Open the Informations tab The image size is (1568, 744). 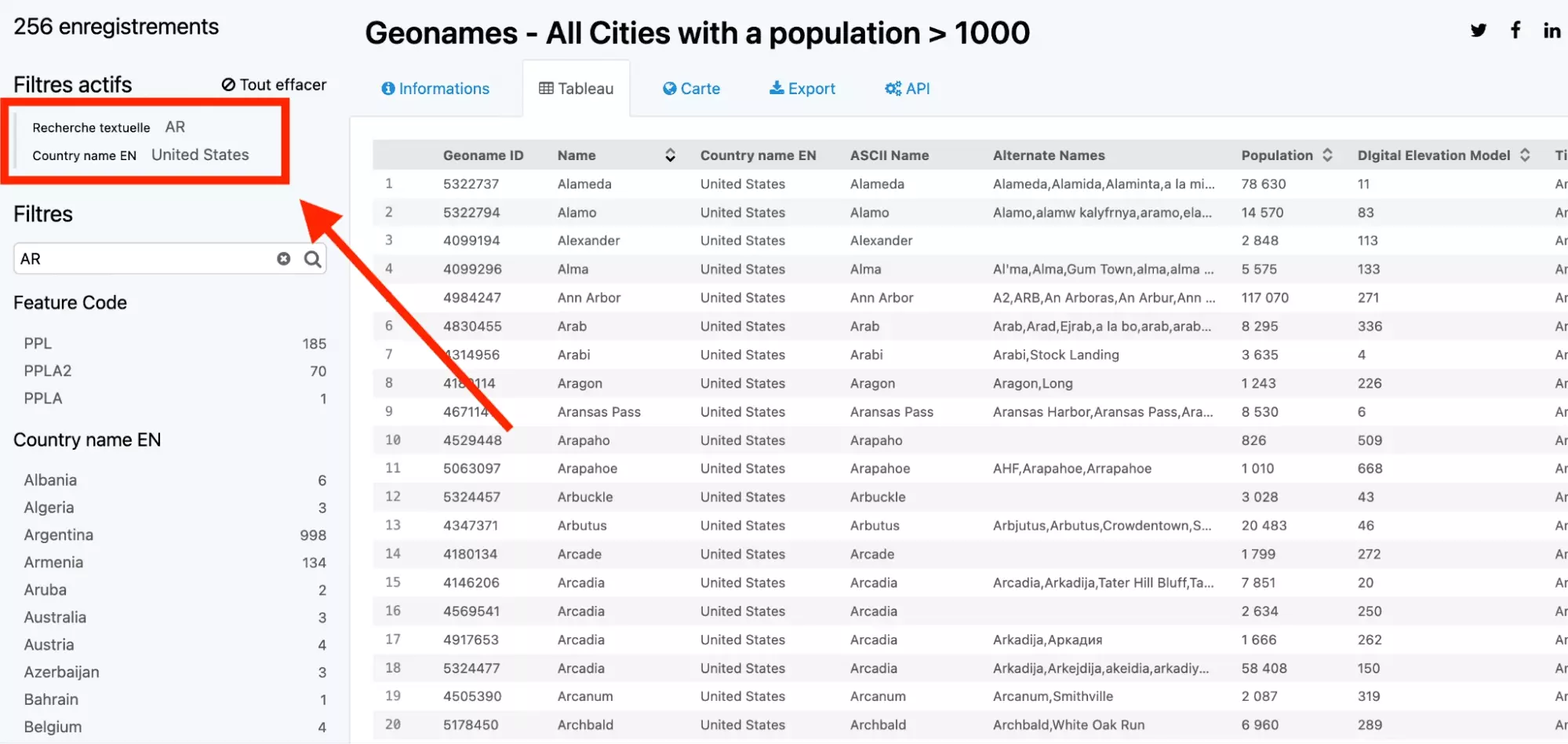pyautogui.click(x=435, y=89)
